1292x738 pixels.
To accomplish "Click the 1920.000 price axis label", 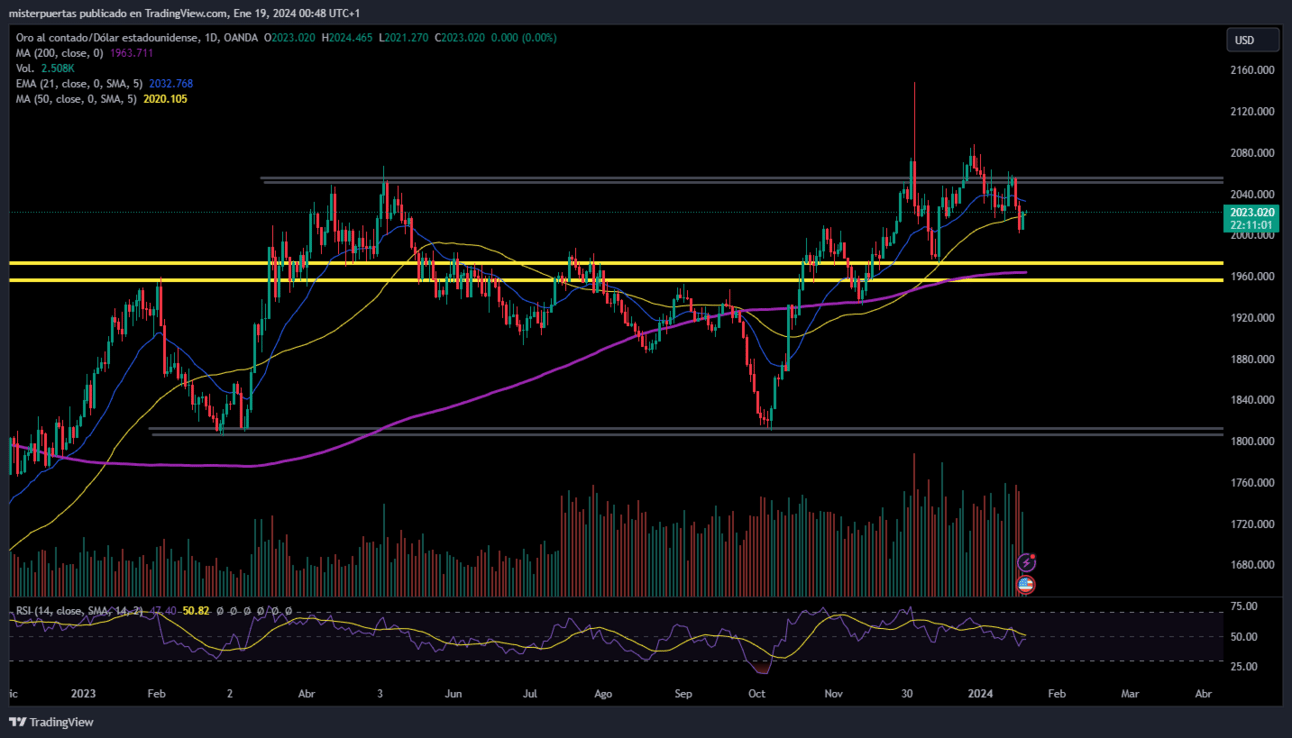I will pyautogui.click(x=1252, y=317).
